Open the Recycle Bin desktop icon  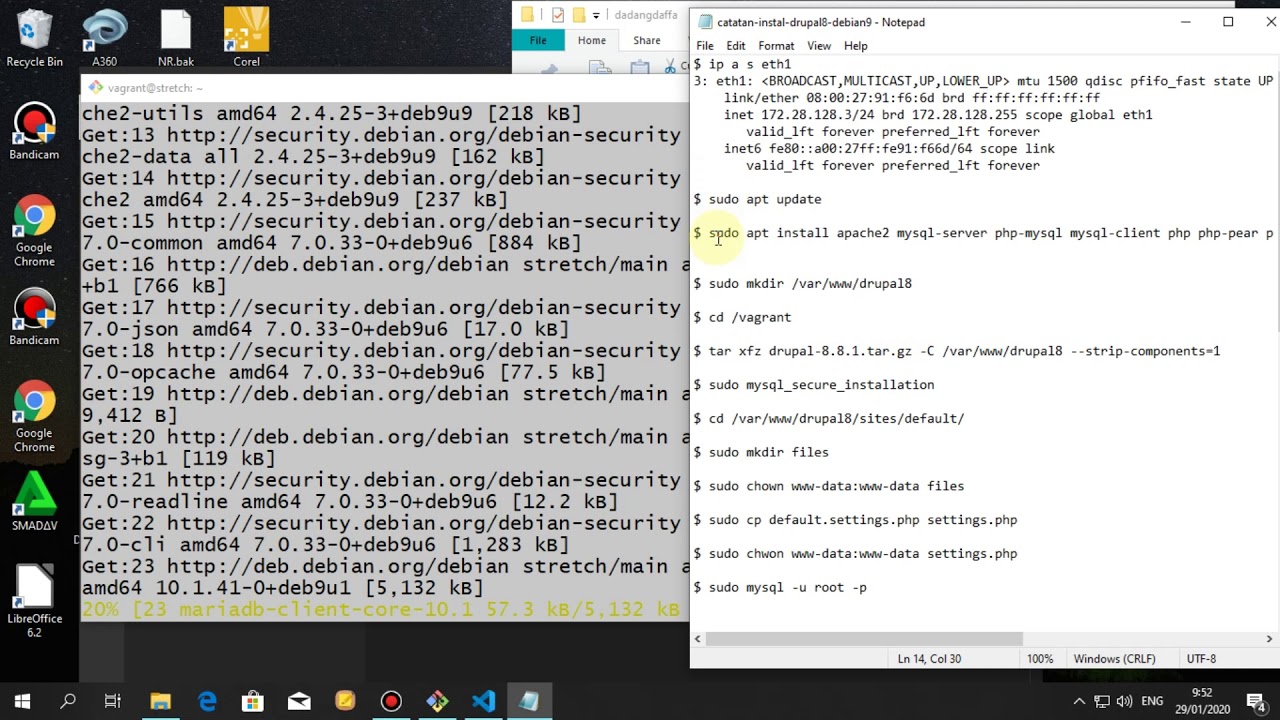point(34,38)
